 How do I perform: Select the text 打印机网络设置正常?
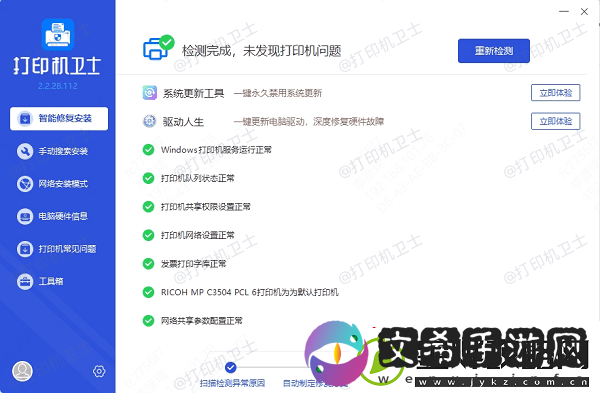coord(198,235)
